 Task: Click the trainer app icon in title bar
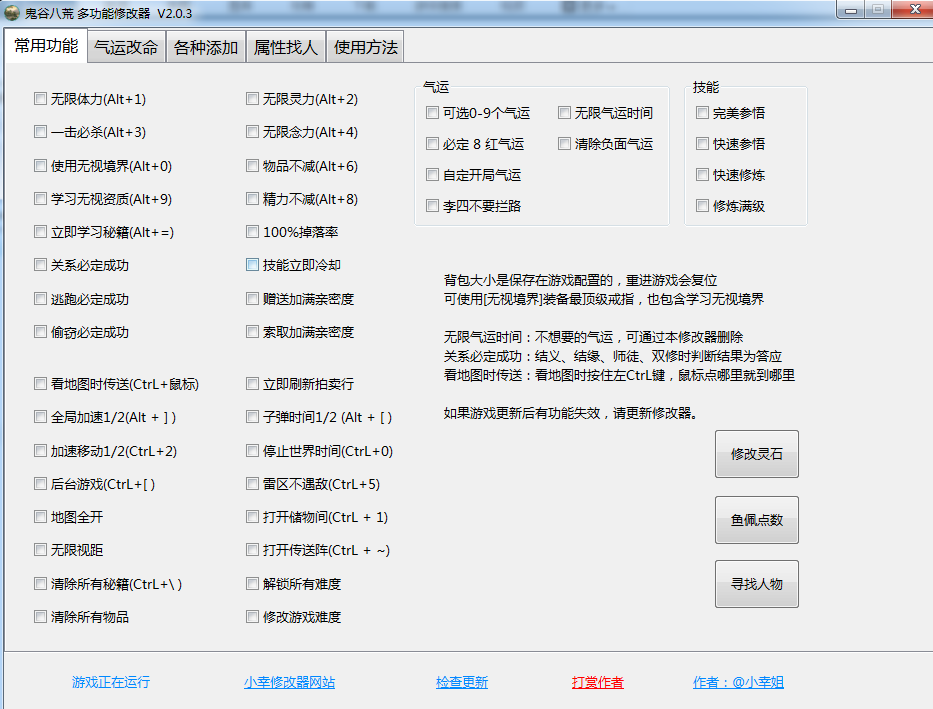coord(12,12)
